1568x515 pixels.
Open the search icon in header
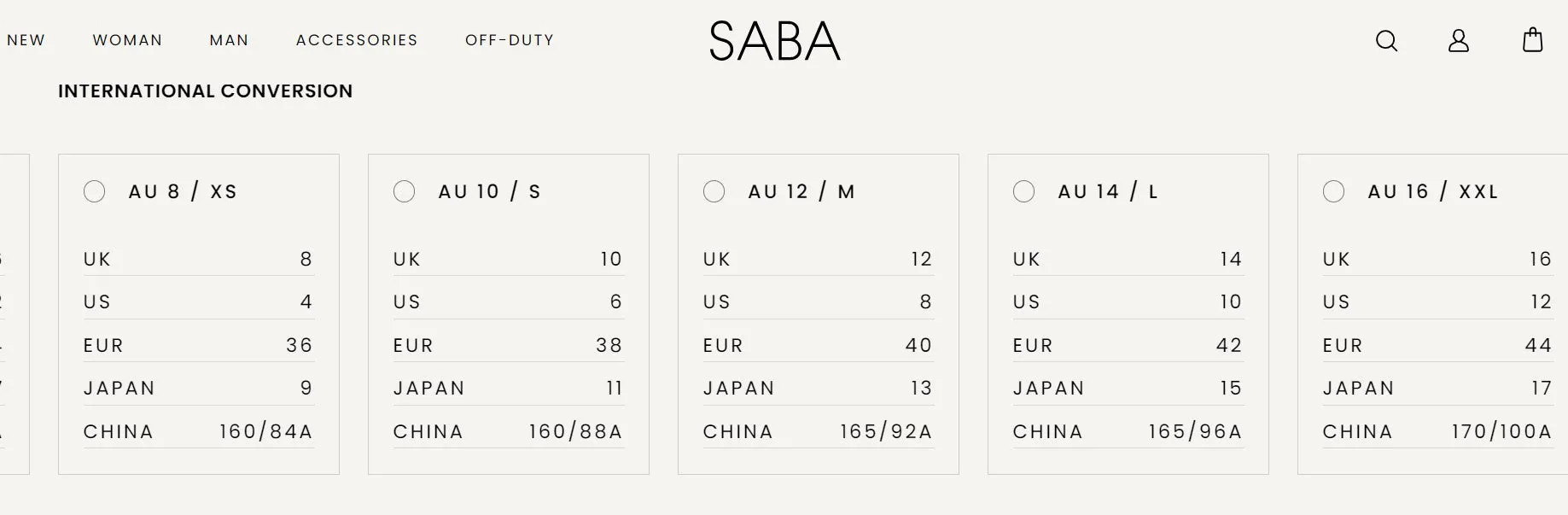[x=1386, y=40]
